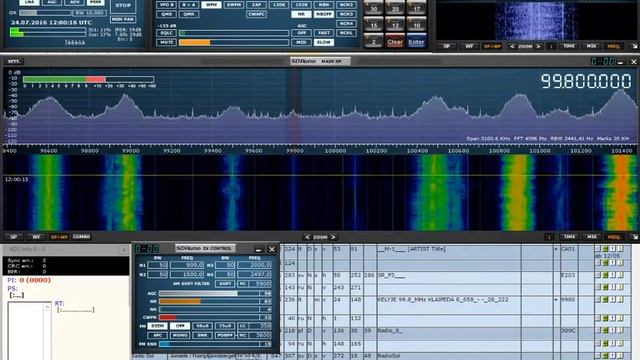640x360 pixels.
Task: Toggle NBOFF noise blanker button
Action: coord(324,14)
